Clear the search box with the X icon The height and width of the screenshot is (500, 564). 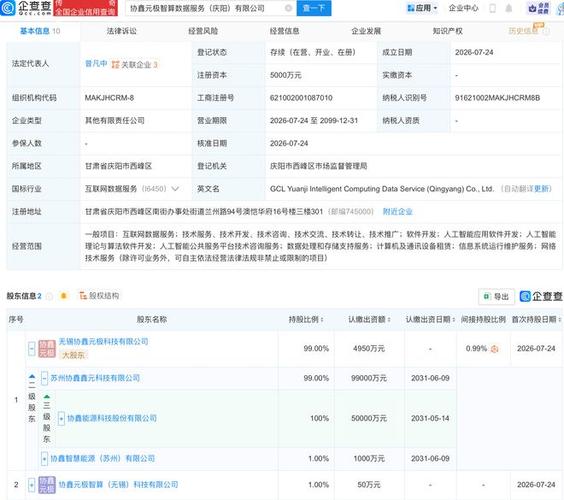coord(288,8)
